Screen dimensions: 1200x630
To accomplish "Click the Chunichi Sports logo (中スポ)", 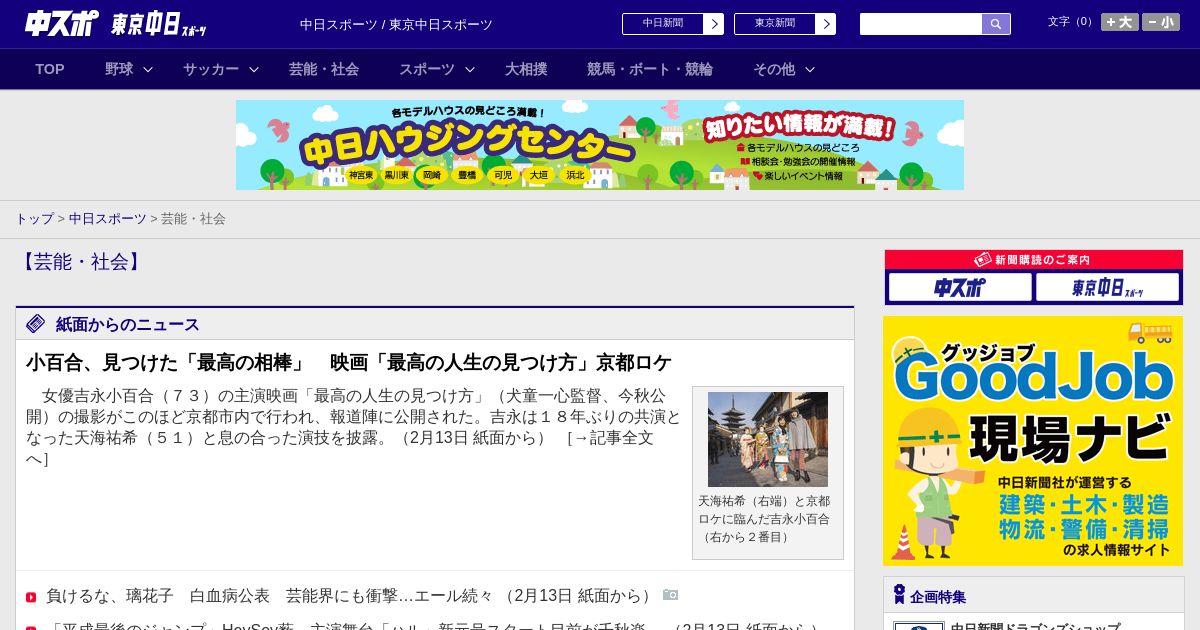I will (x=61, y=23).
